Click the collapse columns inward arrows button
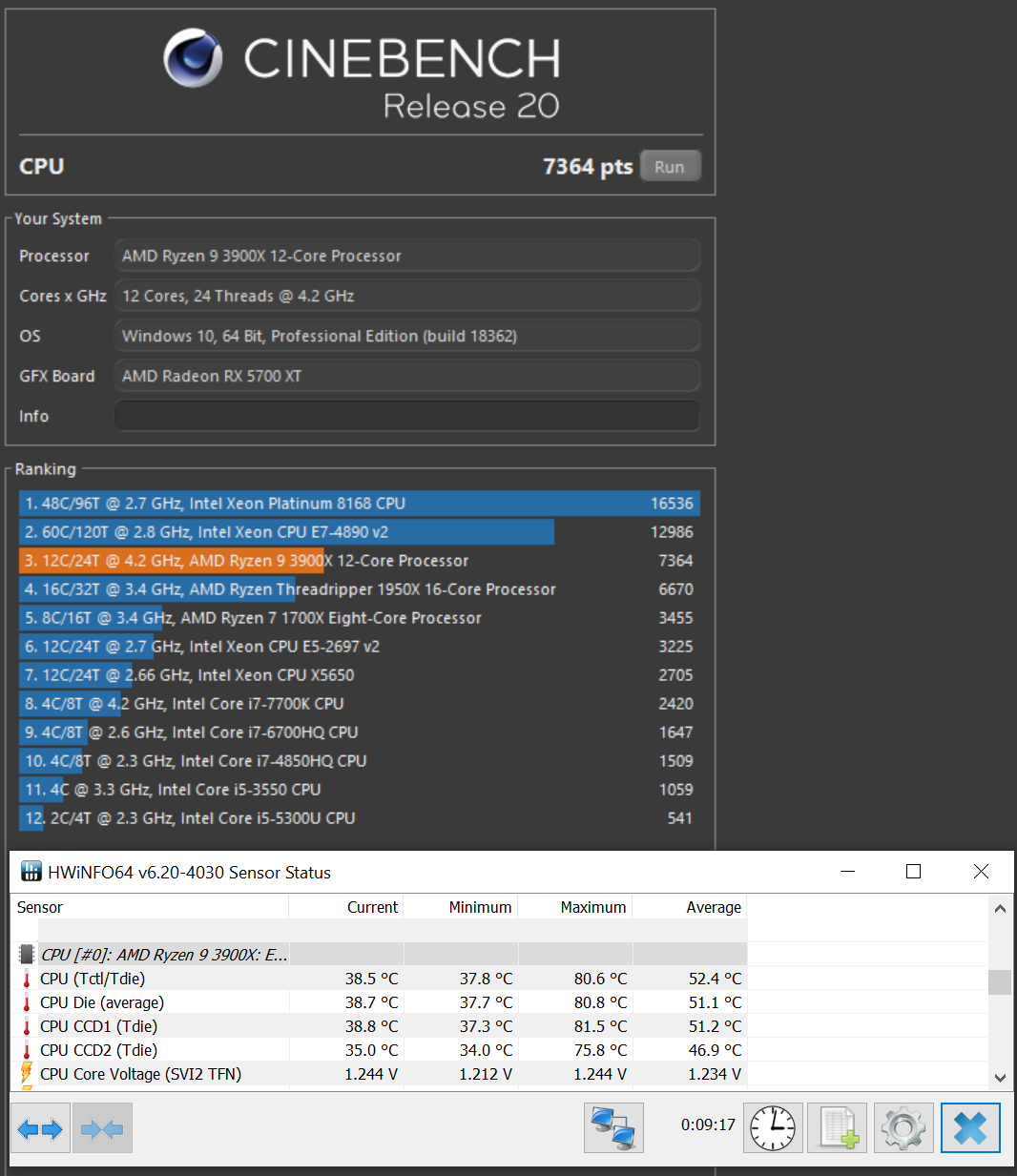Screen dimensions: 1017x1176 (102, 1129)
